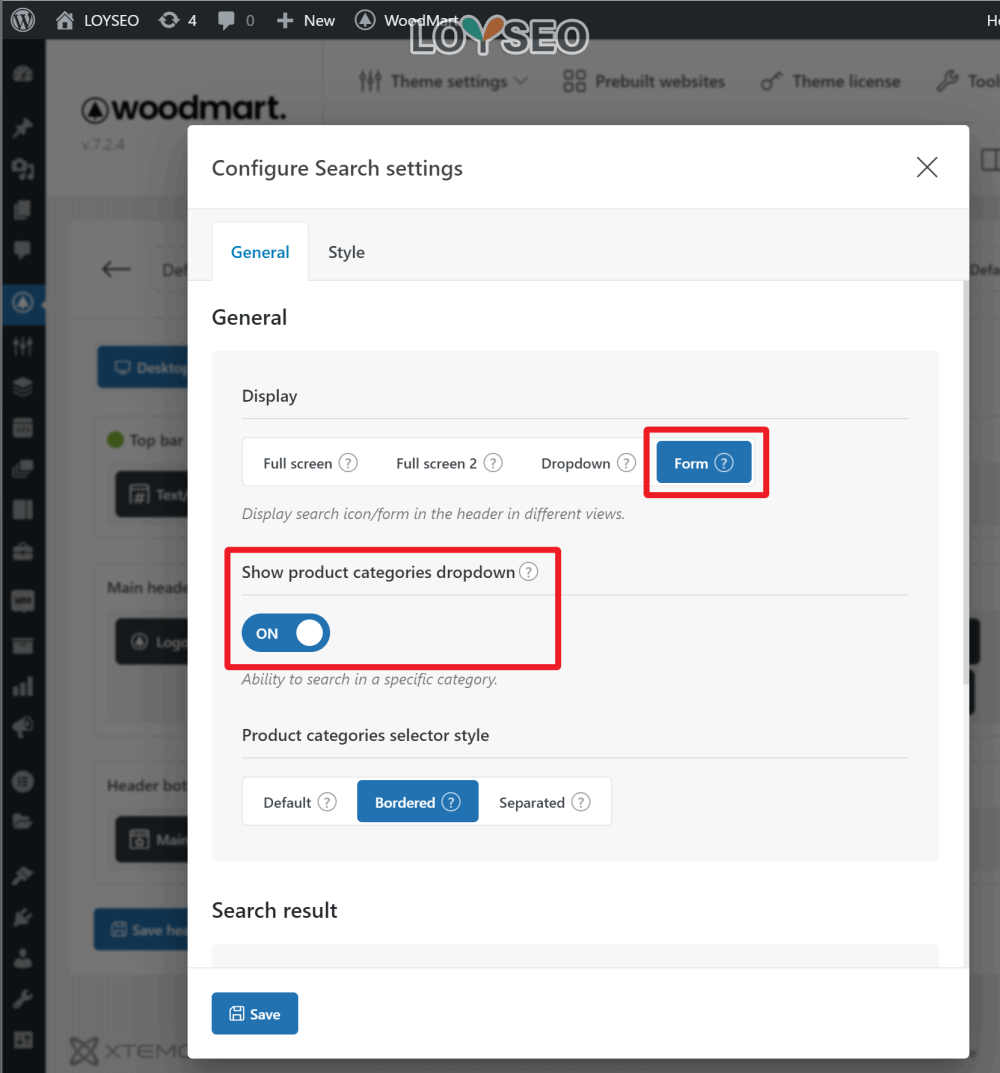Viewport: 1000px width, 1073px height.
Task: Go back with the left arrow
Action: coord(116,269)
